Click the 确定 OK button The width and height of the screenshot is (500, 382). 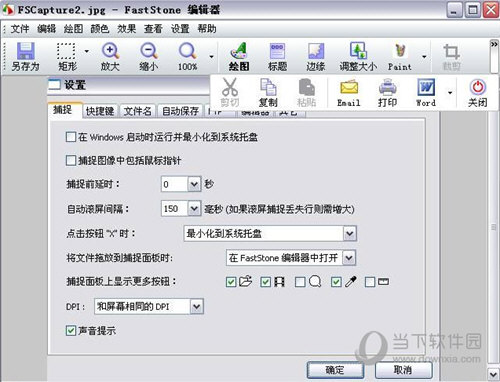click(335, 370)
